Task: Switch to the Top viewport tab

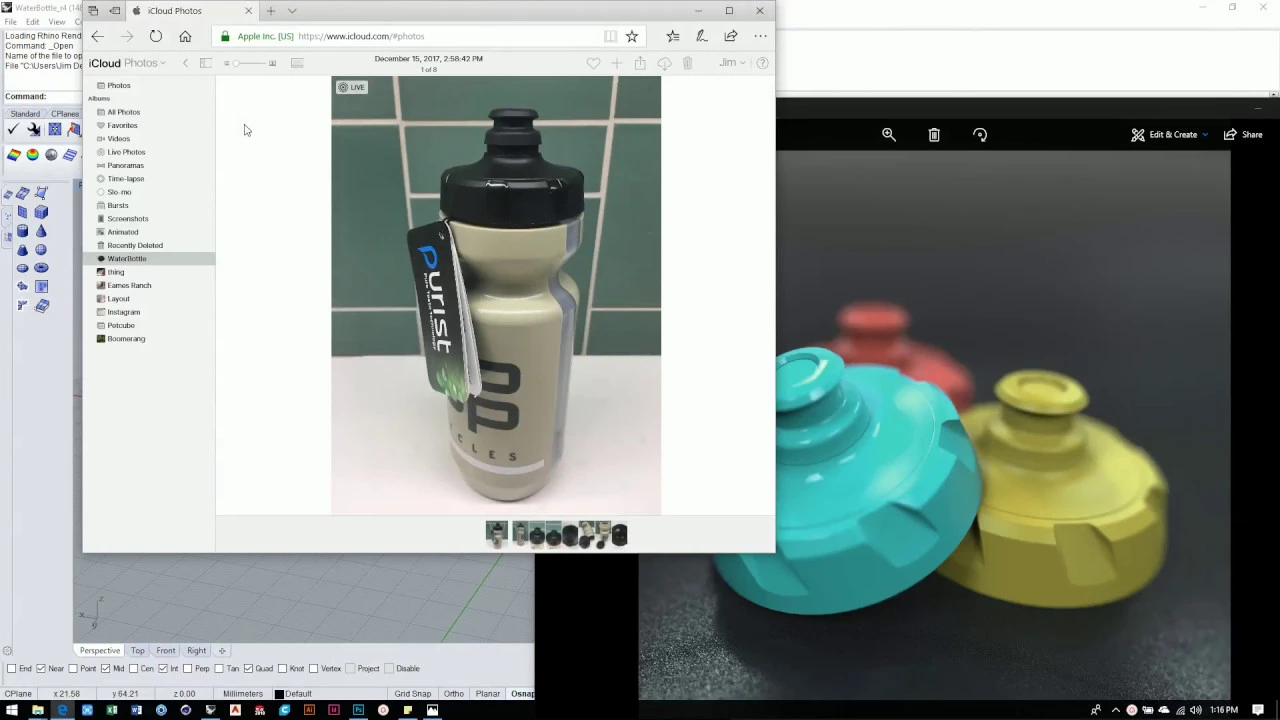Action: 138,651
